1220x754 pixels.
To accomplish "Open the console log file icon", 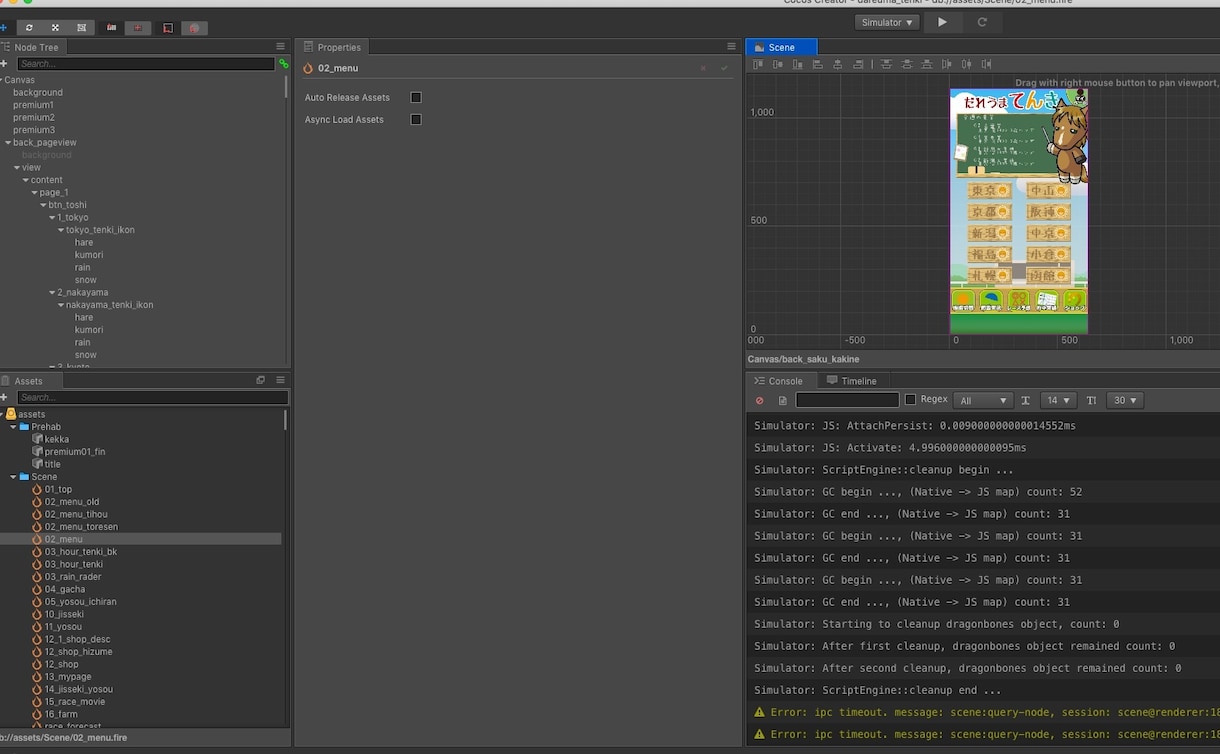I will point(783,400).
